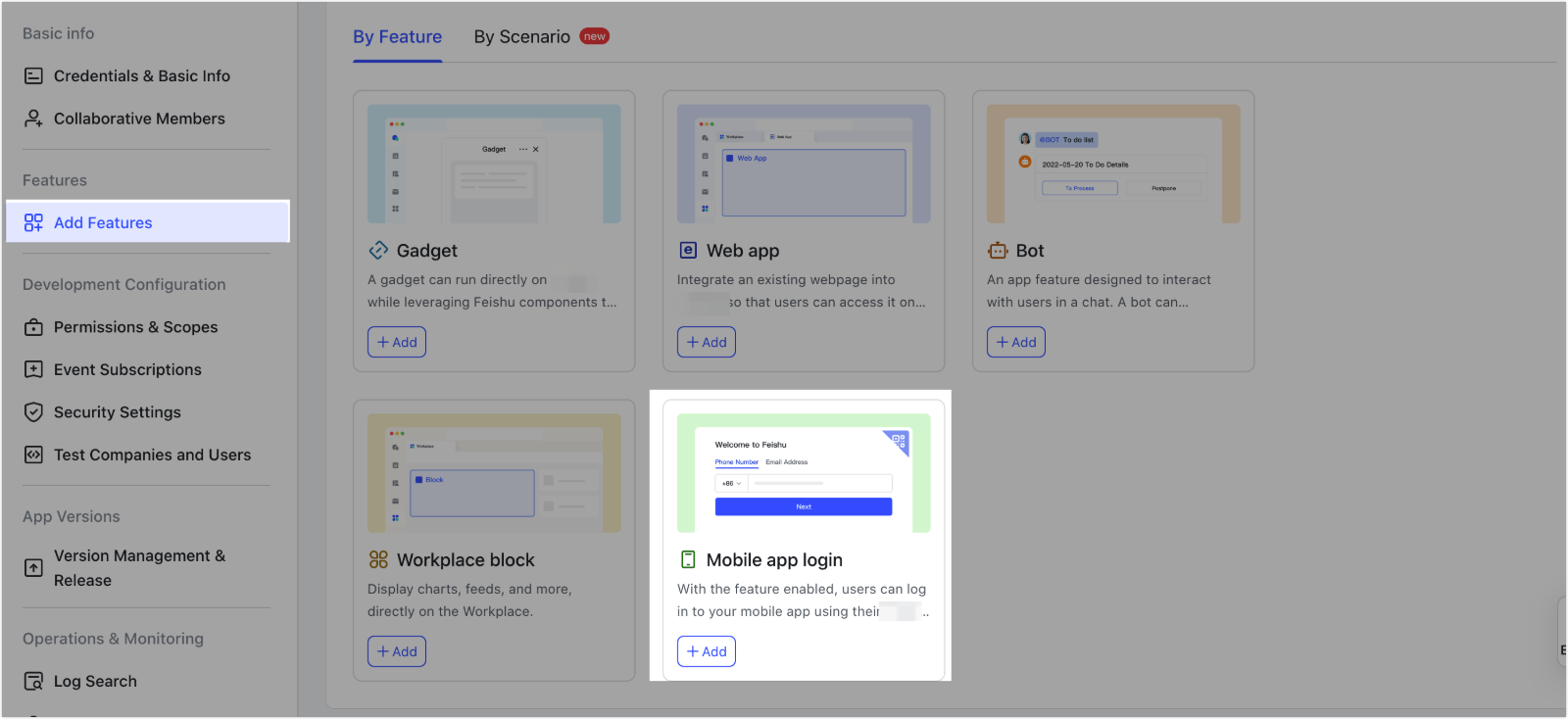Add the Mobile app login feature
This screenshot has width=1568, height=719.
(707, 651)
